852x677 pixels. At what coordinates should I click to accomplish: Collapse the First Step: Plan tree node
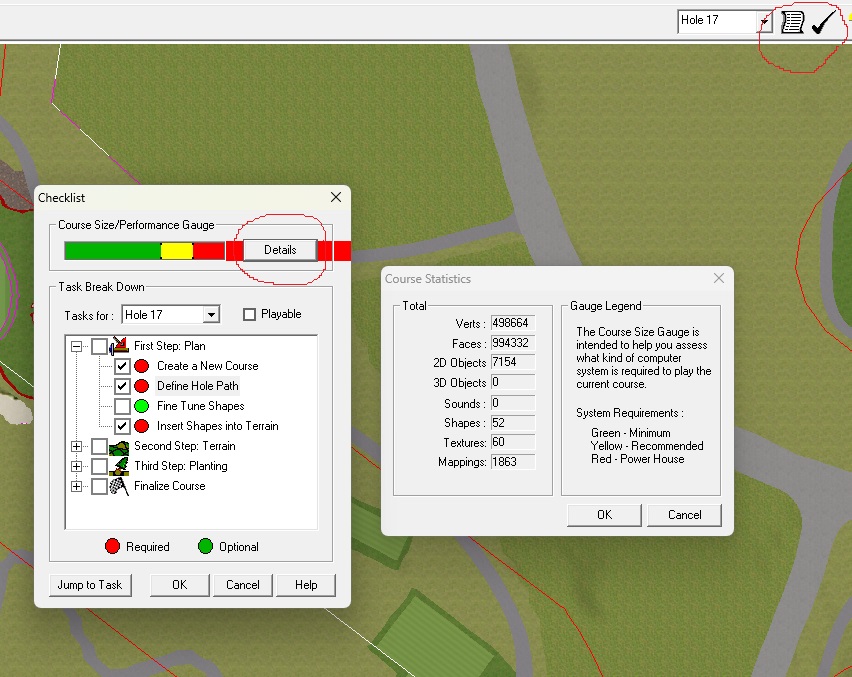click(77, 346)
